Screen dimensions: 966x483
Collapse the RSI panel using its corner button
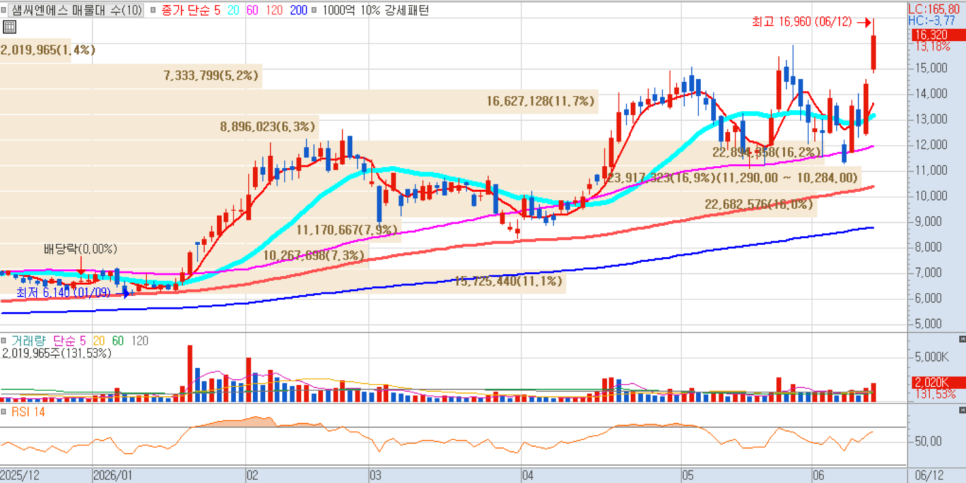coord(962,410)
